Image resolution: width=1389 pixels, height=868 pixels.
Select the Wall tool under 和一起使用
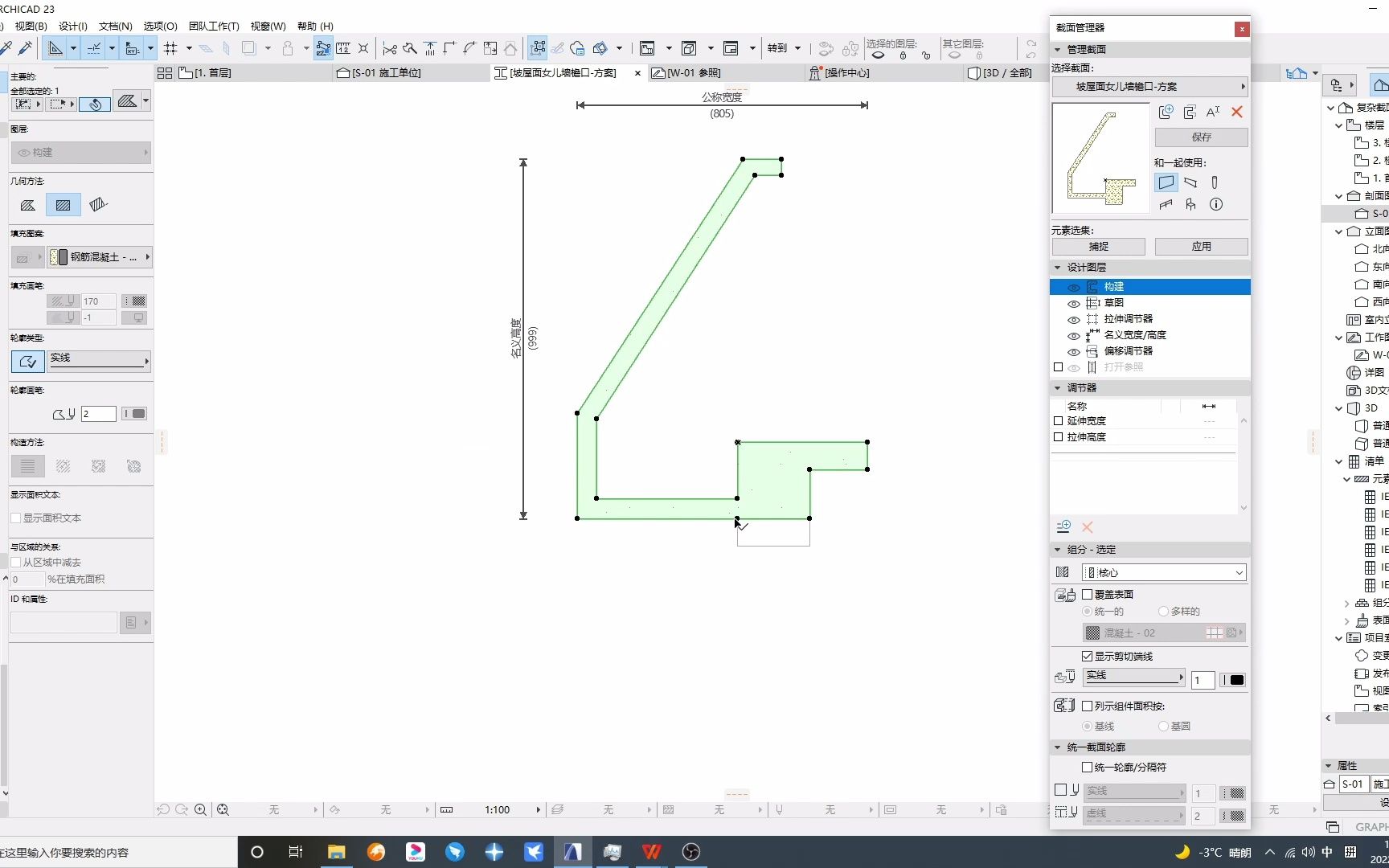coord(1166,182)
